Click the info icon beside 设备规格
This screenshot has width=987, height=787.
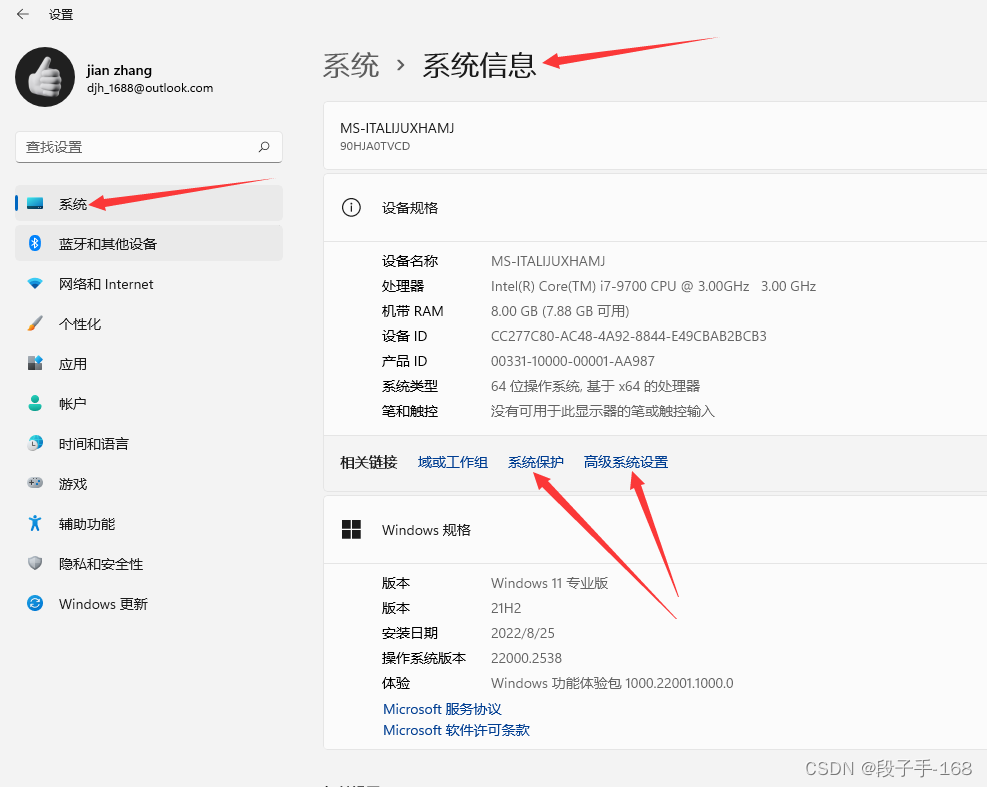click(x=351, y=207)
